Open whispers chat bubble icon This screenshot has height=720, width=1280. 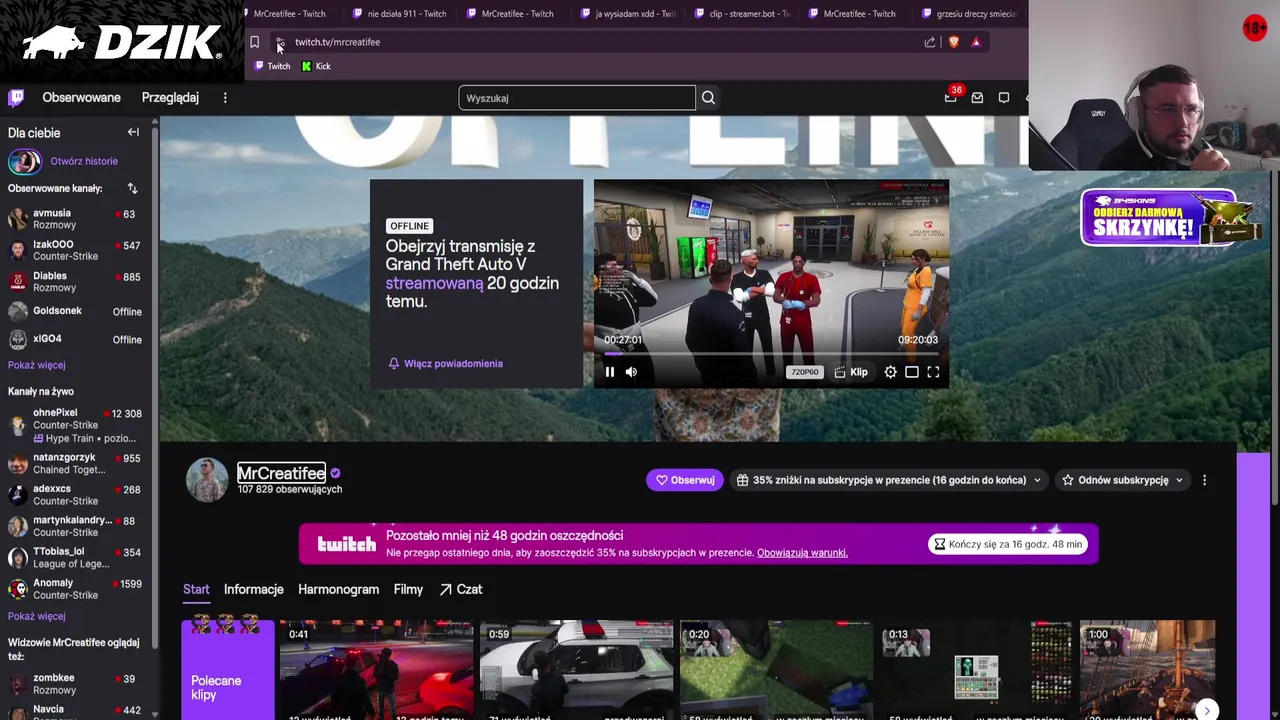pos(1004,97)
